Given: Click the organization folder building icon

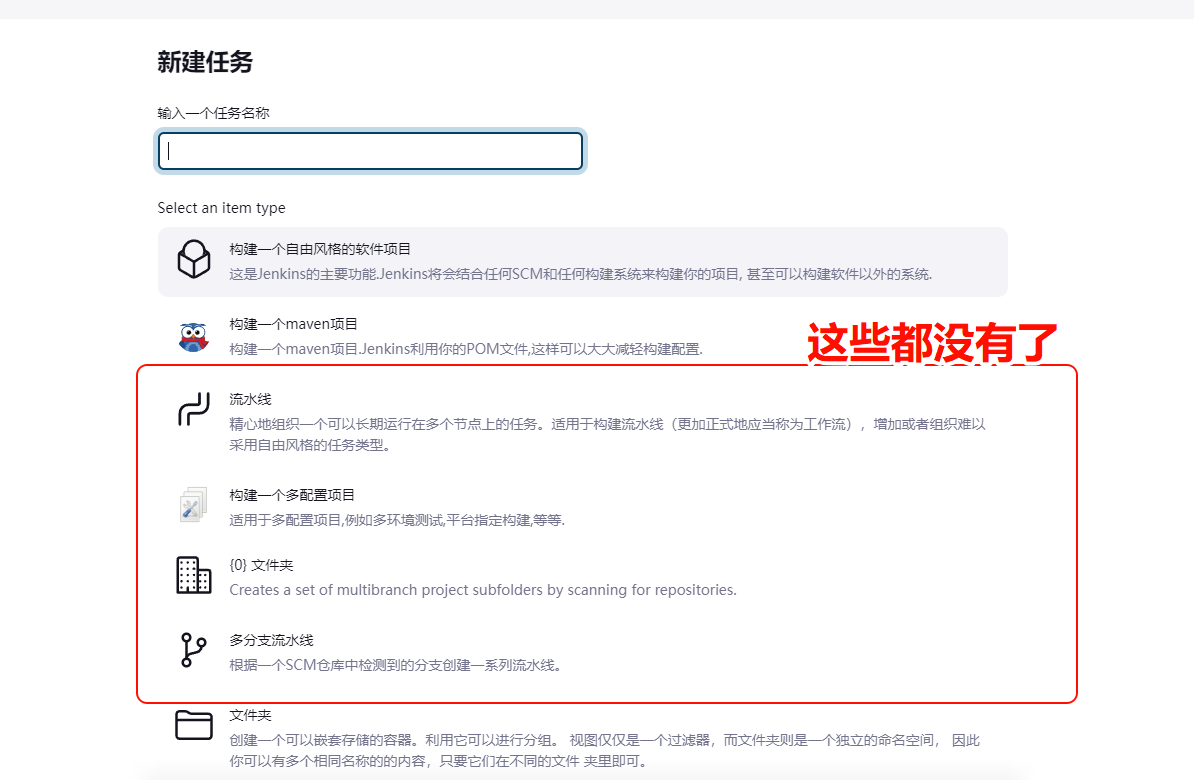Looking at the screenshot, I should (194, 575).
